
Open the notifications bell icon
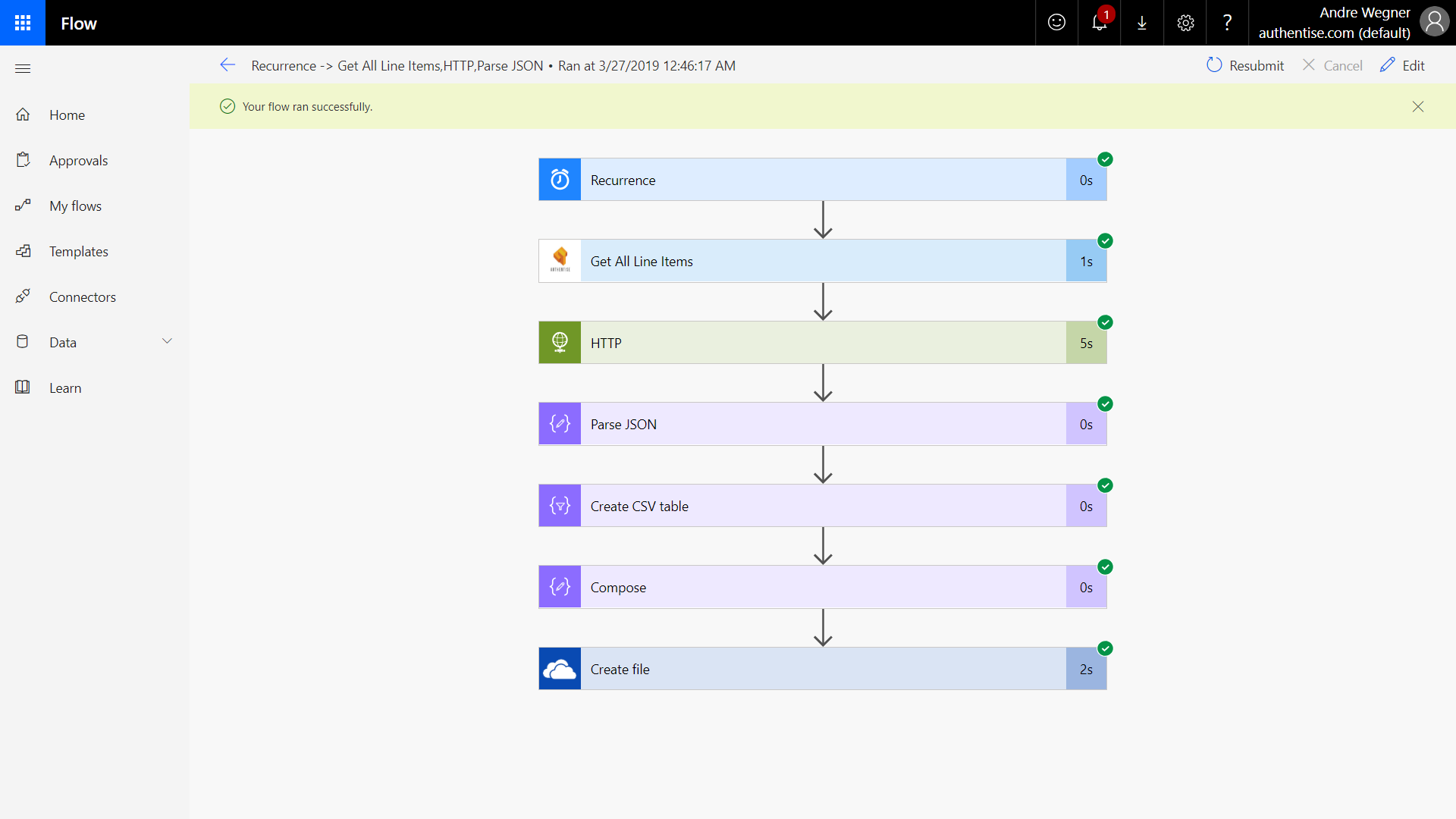click(1099, 23)
